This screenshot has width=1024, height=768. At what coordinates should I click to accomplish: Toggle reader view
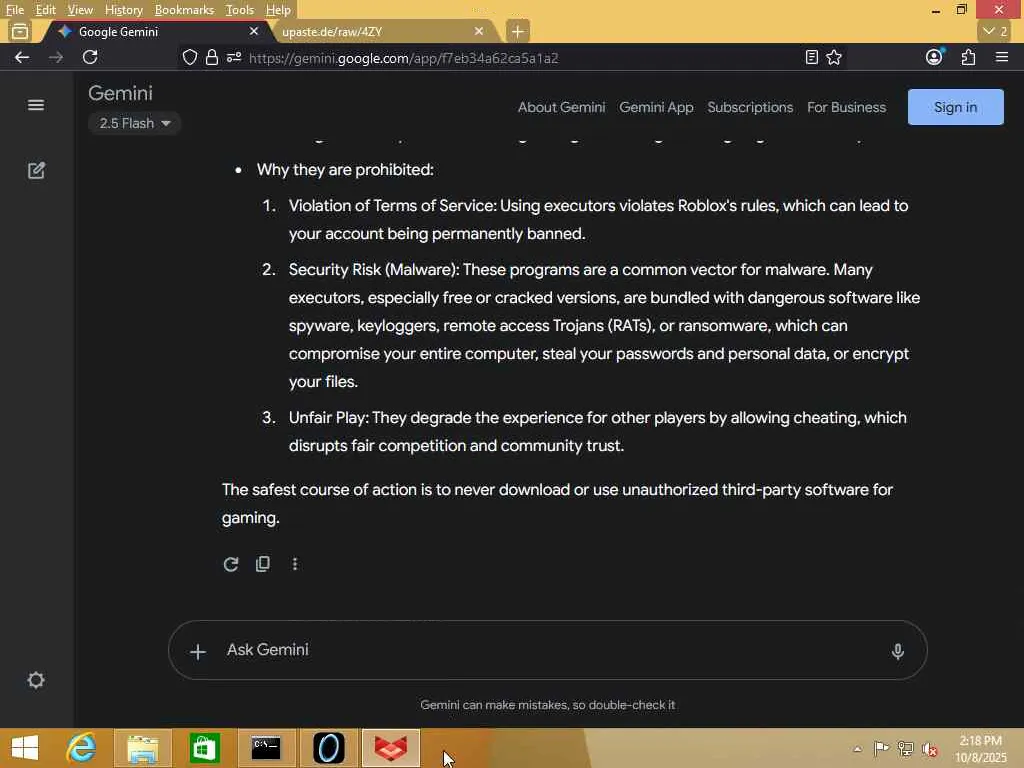click(811, 57)
